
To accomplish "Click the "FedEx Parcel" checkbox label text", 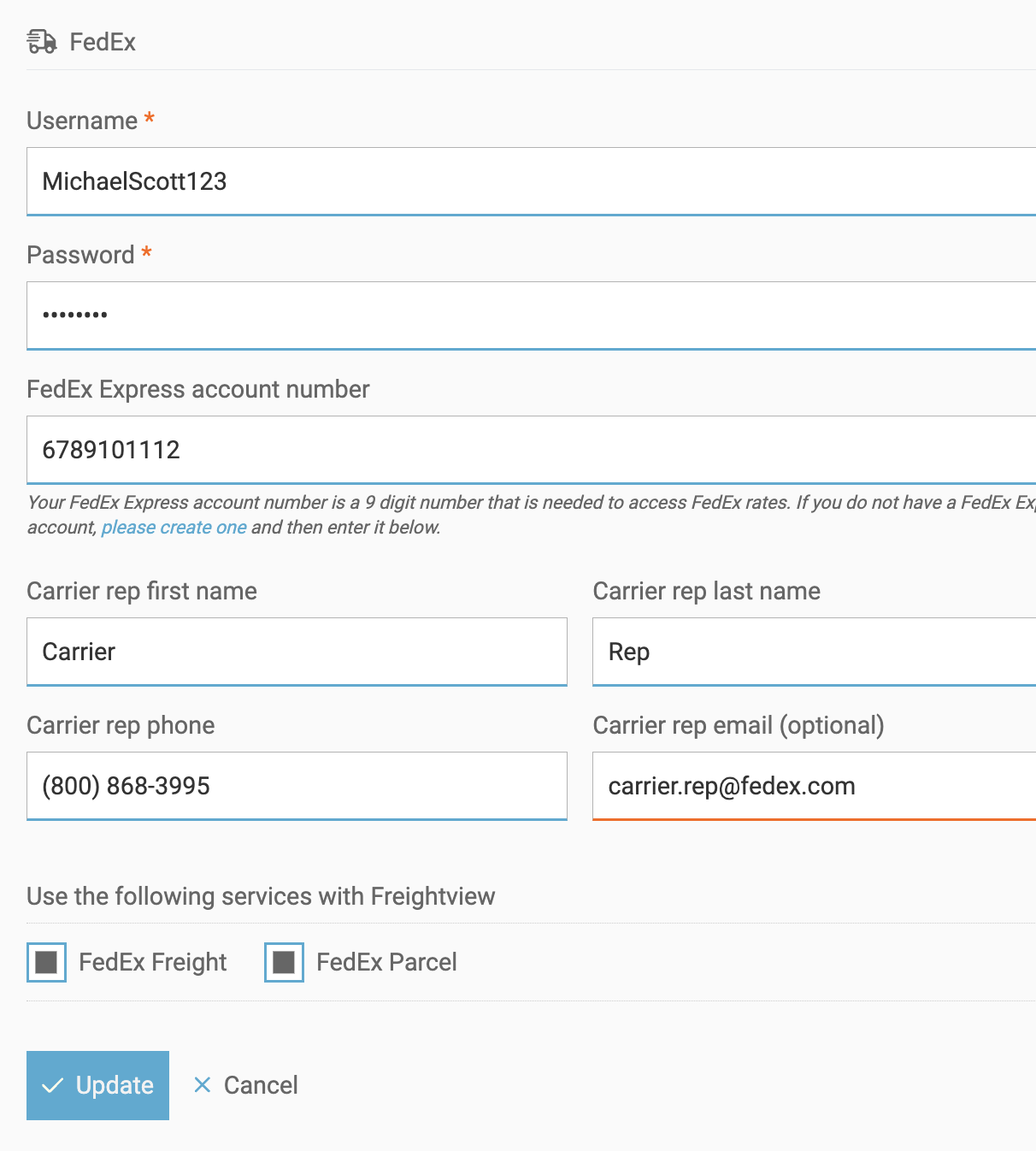I will pyautogui.click(x=386, y=962).
